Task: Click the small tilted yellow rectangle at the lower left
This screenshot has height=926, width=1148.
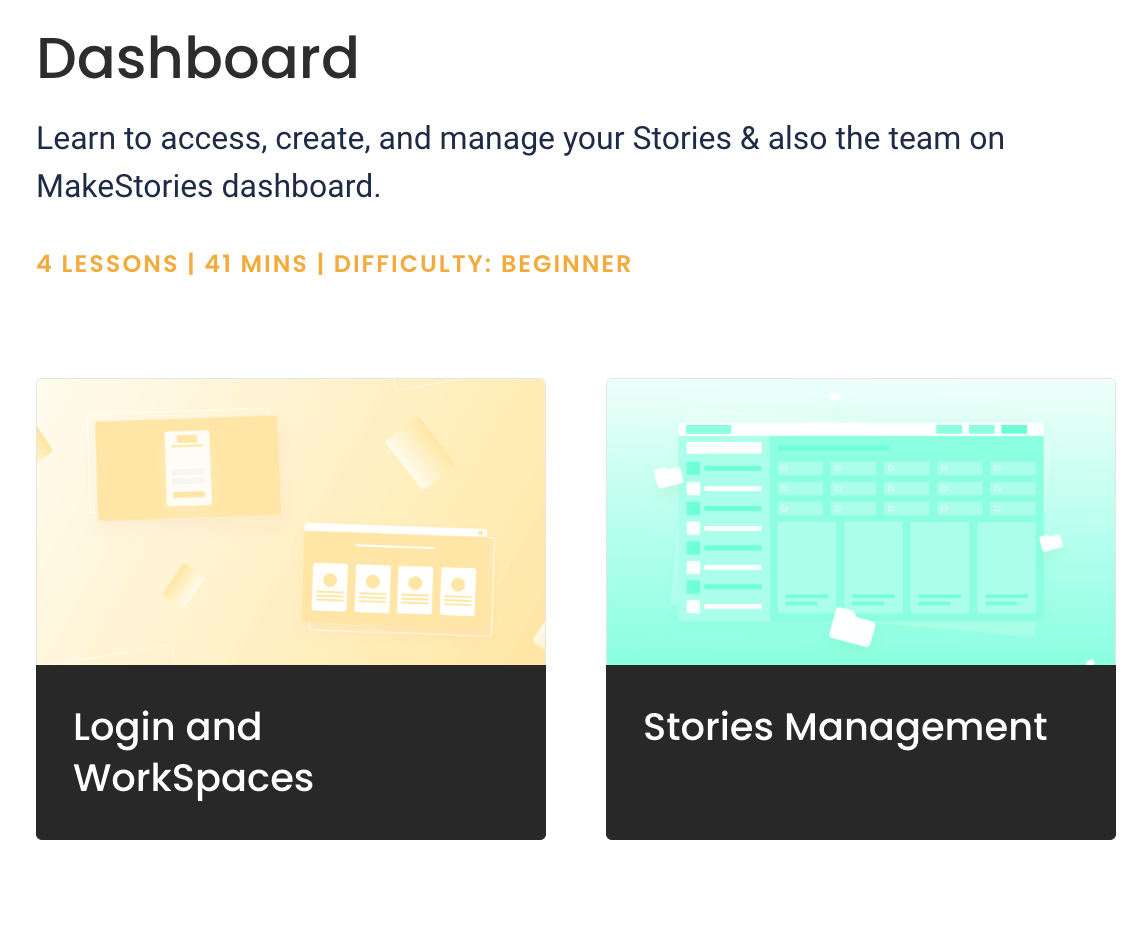Action: [183, 585]
